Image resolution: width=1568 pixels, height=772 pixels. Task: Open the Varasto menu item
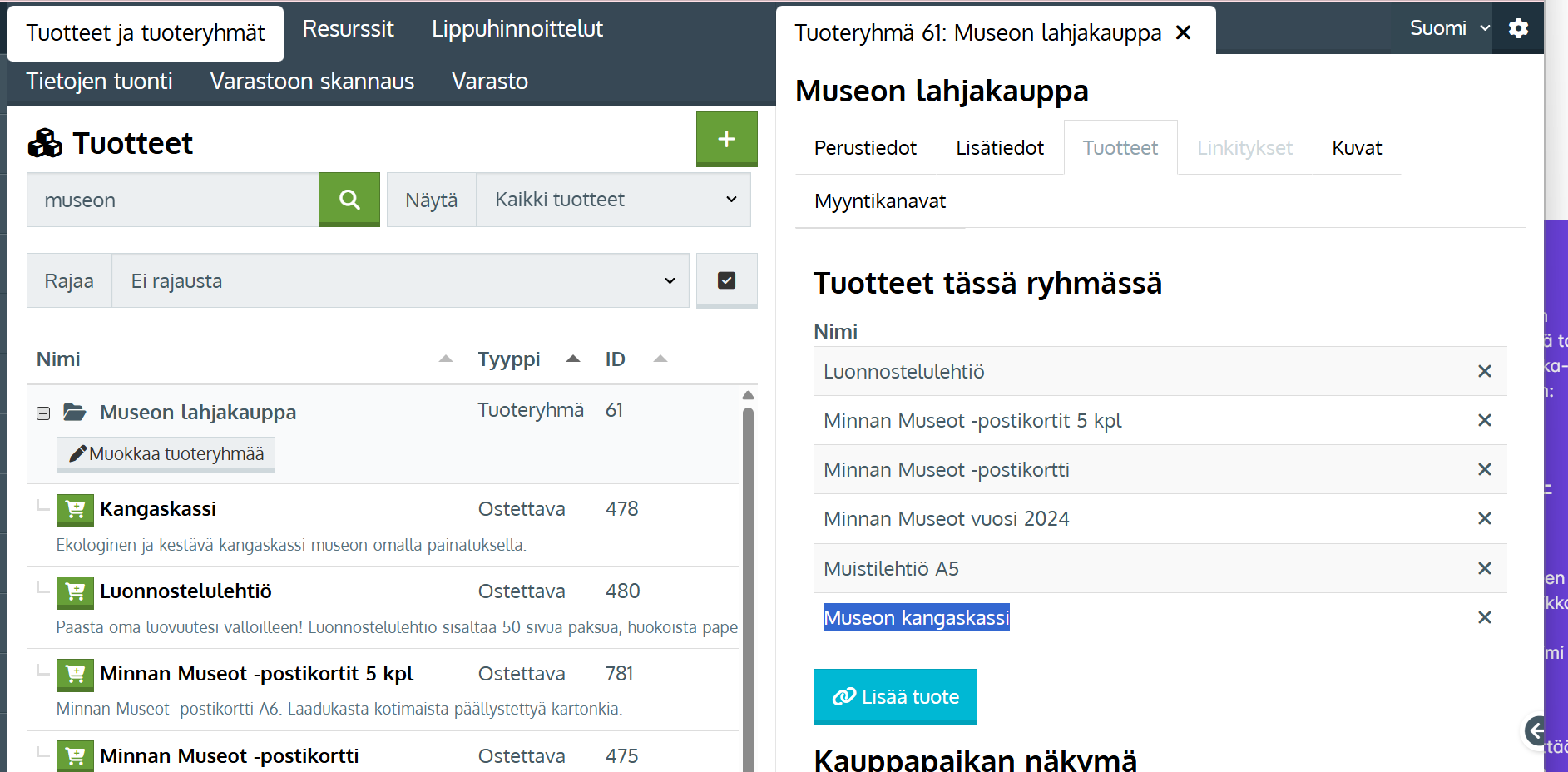pos(490,81)
